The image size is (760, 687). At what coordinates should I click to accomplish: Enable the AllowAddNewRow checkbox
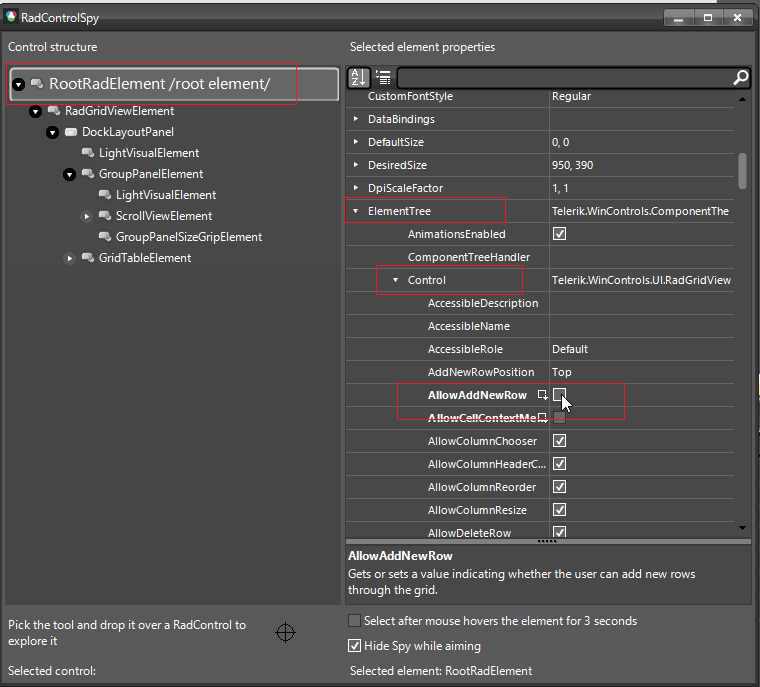(x=560, y=395)
